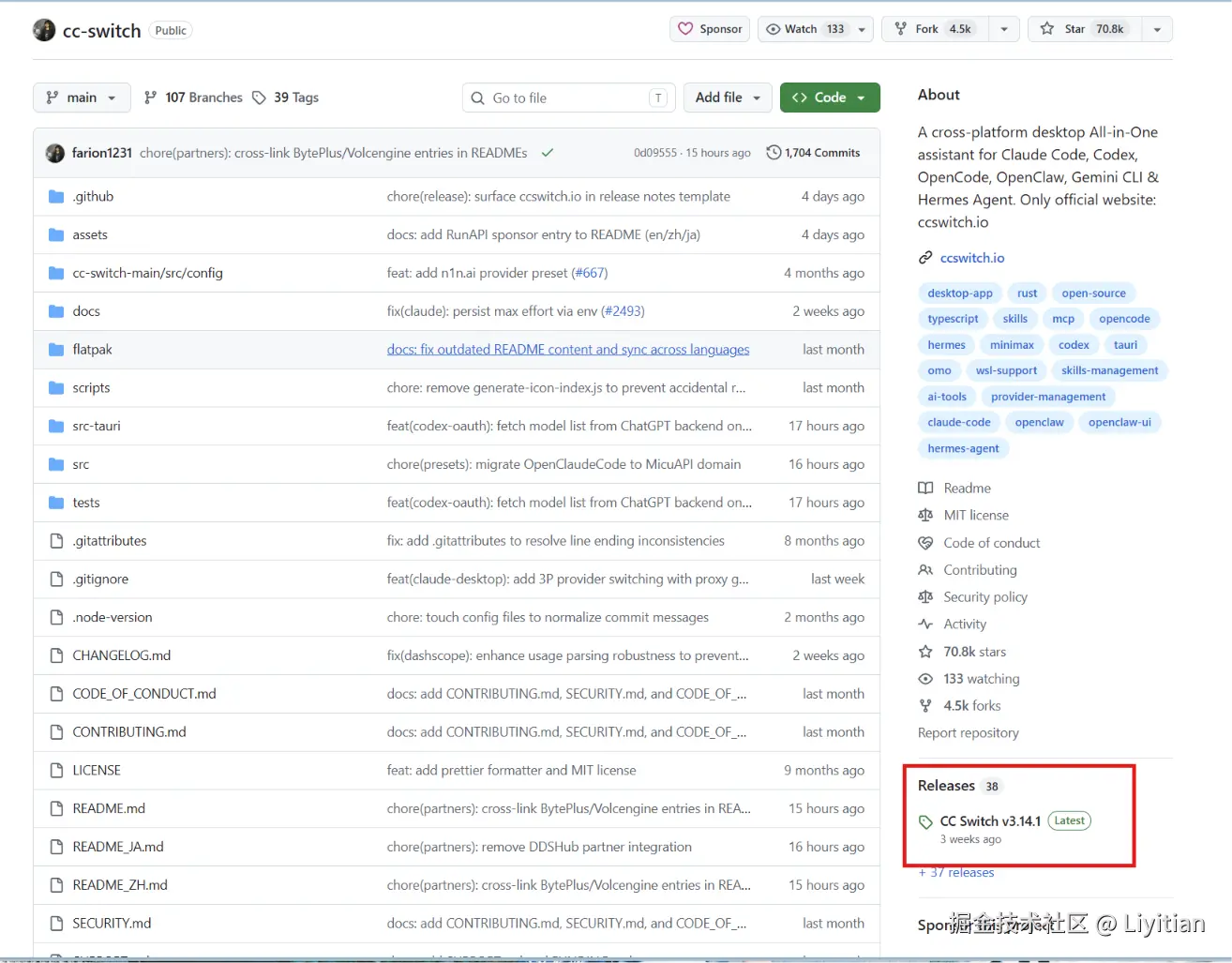Click the Report repository link

(x=969, y=733)
